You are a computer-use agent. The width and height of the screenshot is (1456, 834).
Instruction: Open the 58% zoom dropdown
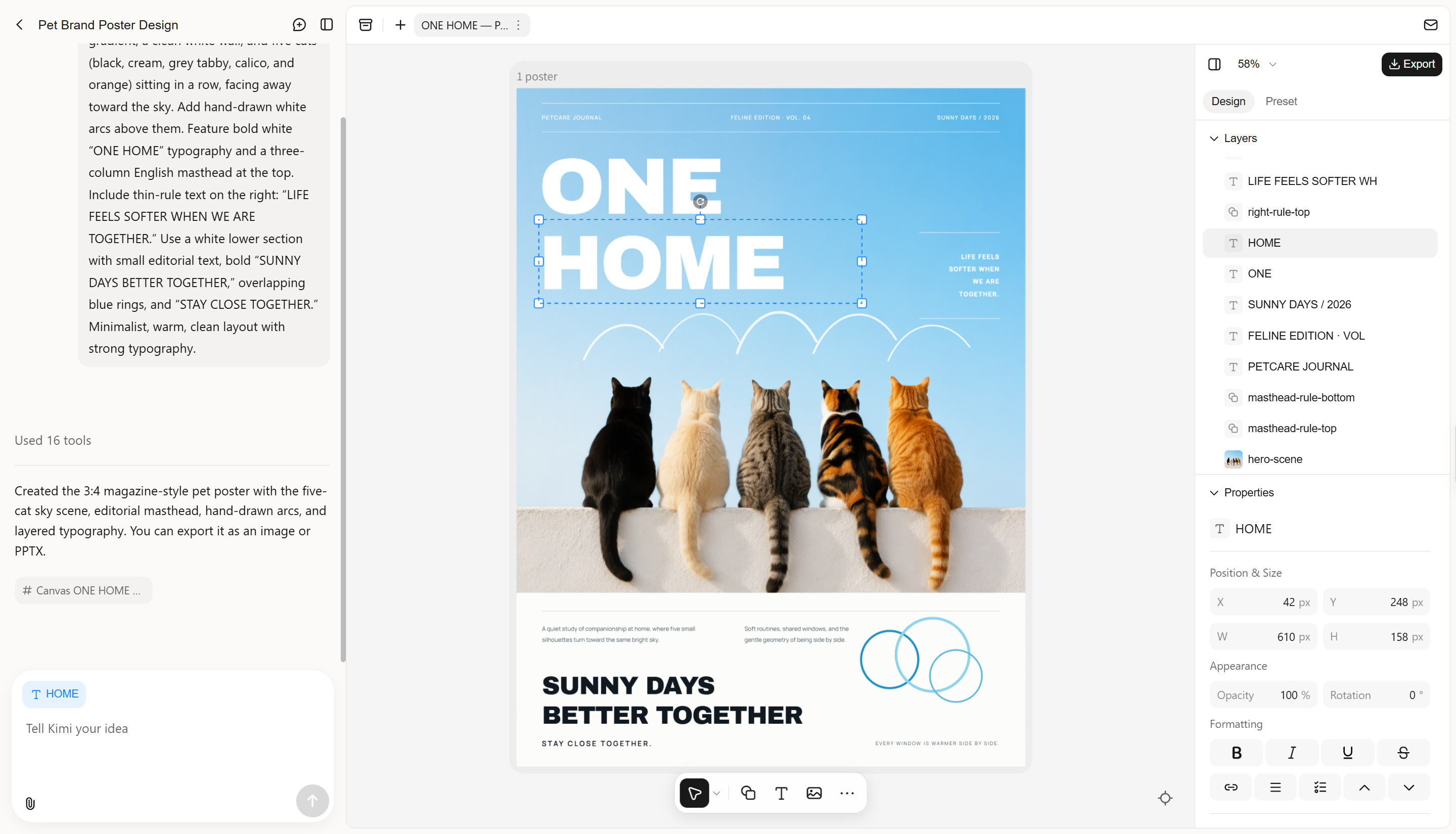pyautogui.click(x=1257, y=64)
